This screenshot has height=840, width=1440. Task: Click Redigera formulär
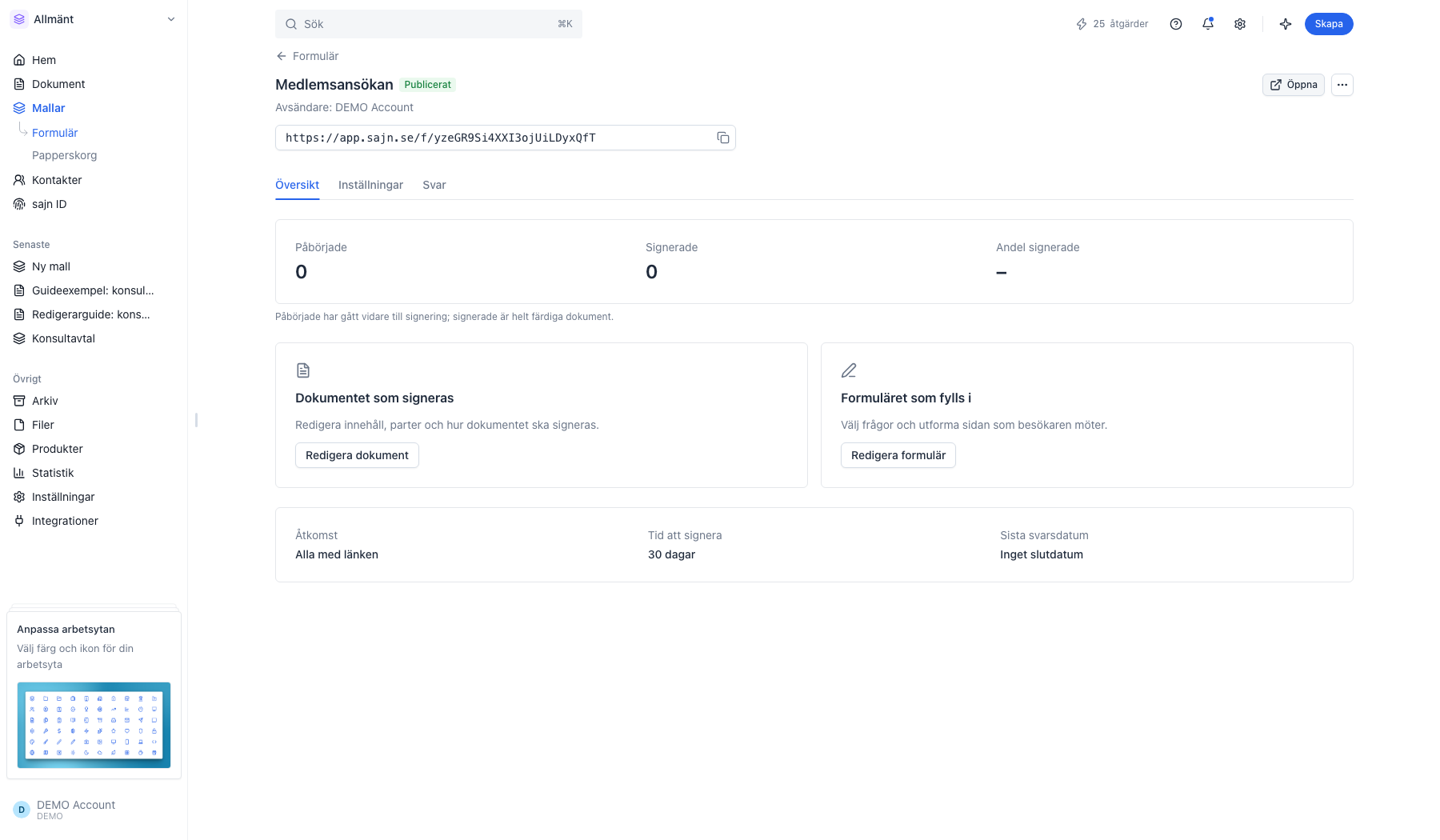(x=898, y=455)
